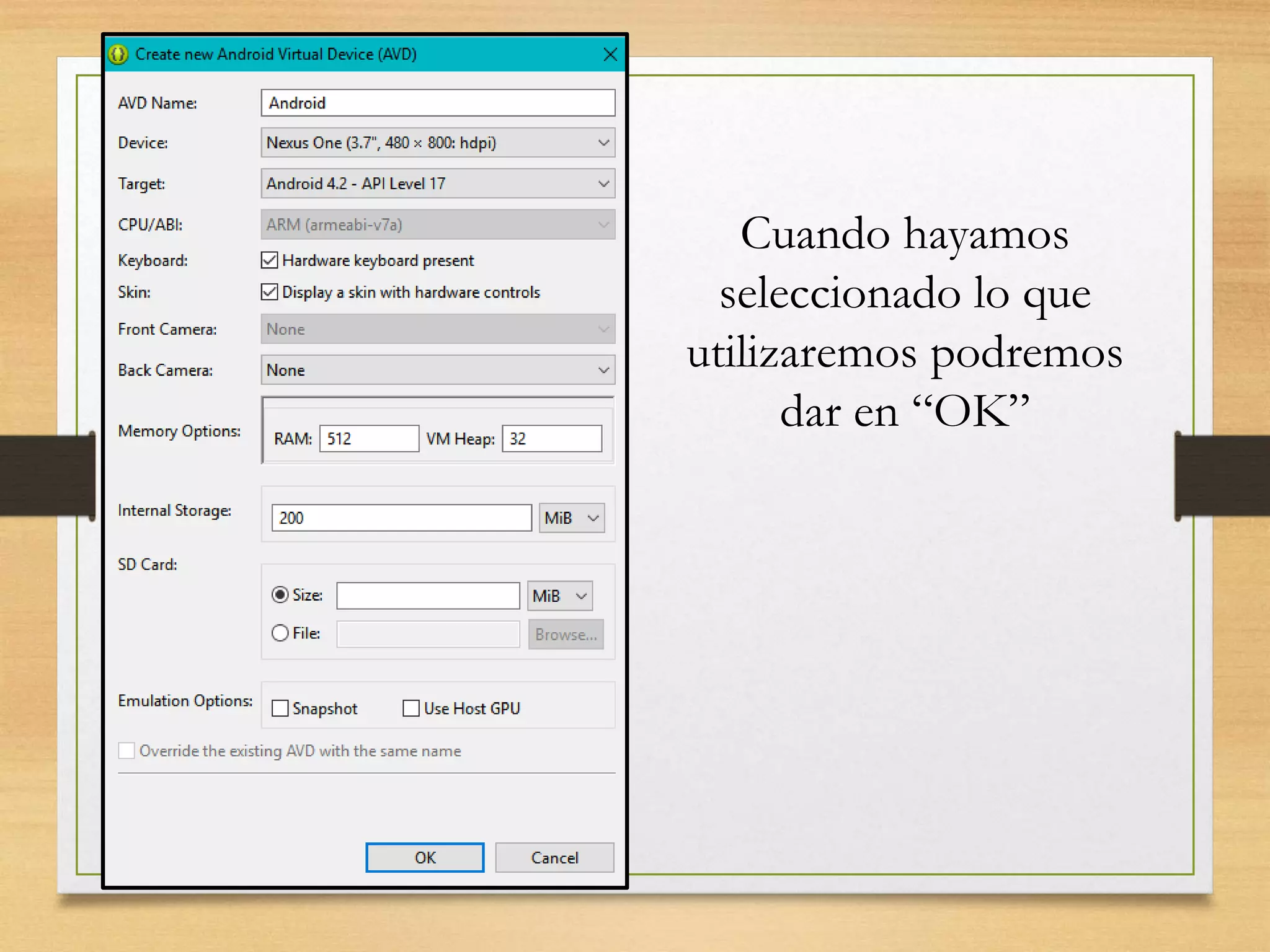Click the SD Card Size input field

point(428,596)
